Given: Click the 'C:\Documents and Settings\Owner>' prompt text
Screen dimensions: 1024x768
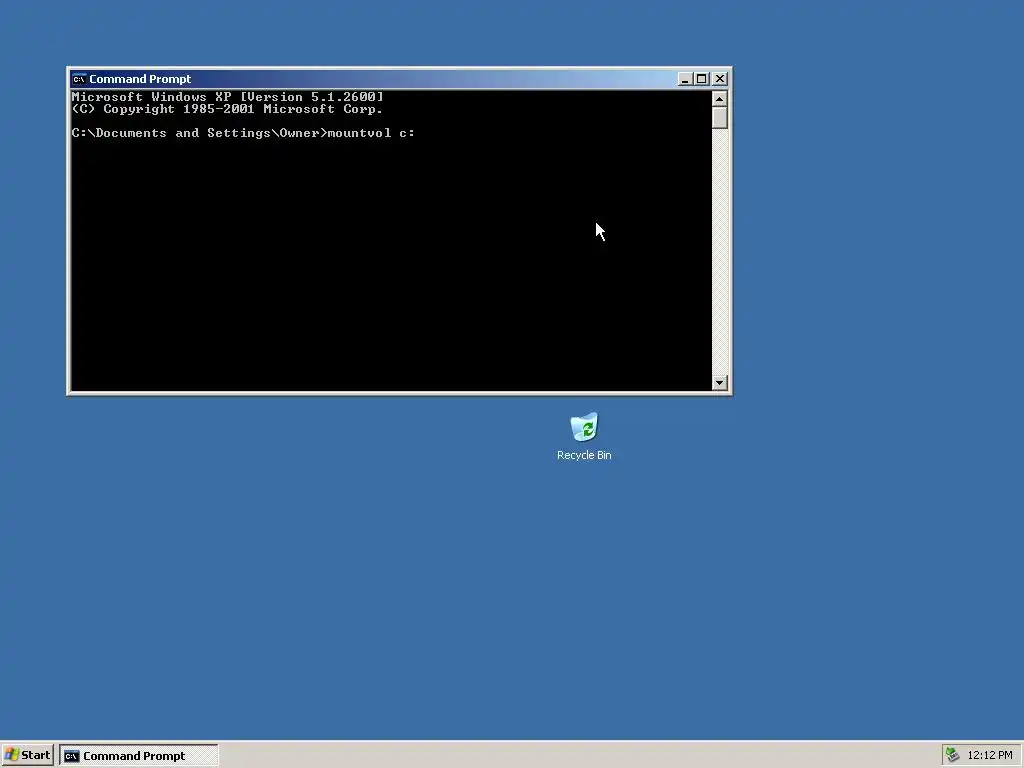Looking at the screenshot, I should pos(199,133).
